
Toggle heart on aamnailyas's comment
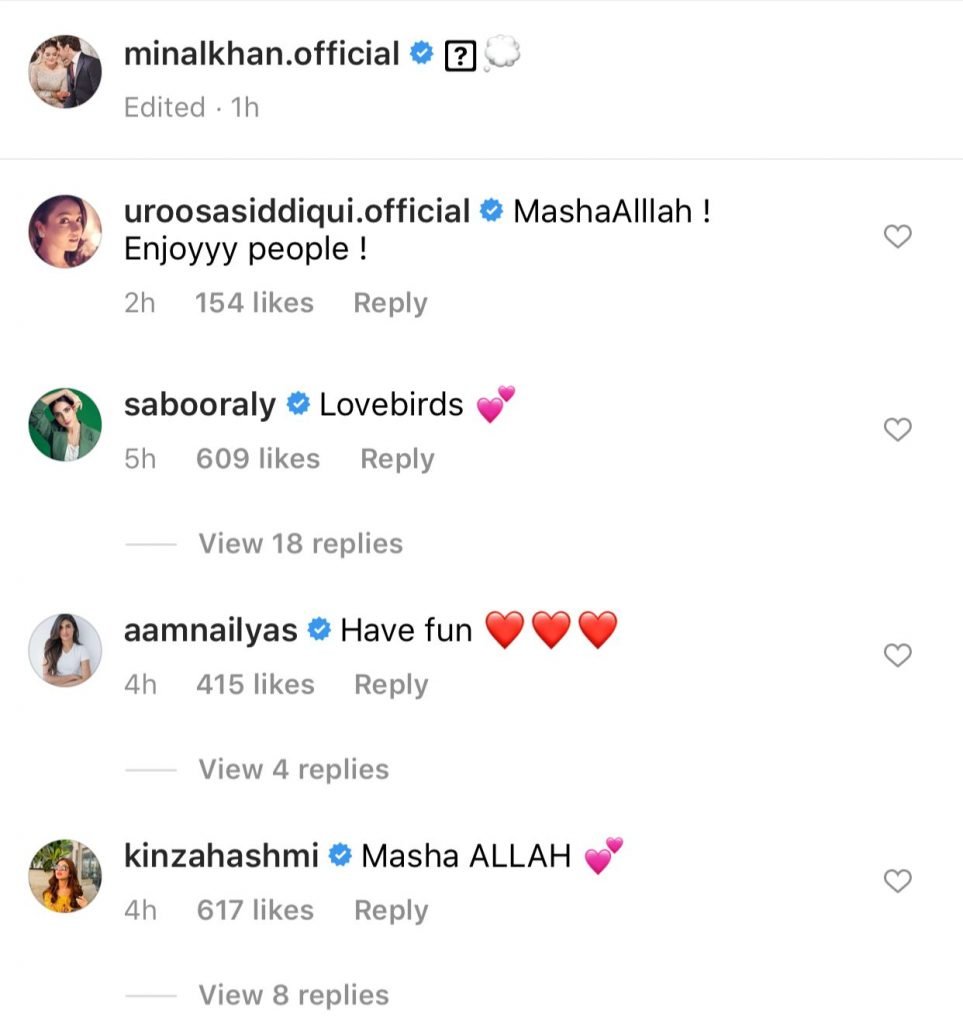point(899,656)
